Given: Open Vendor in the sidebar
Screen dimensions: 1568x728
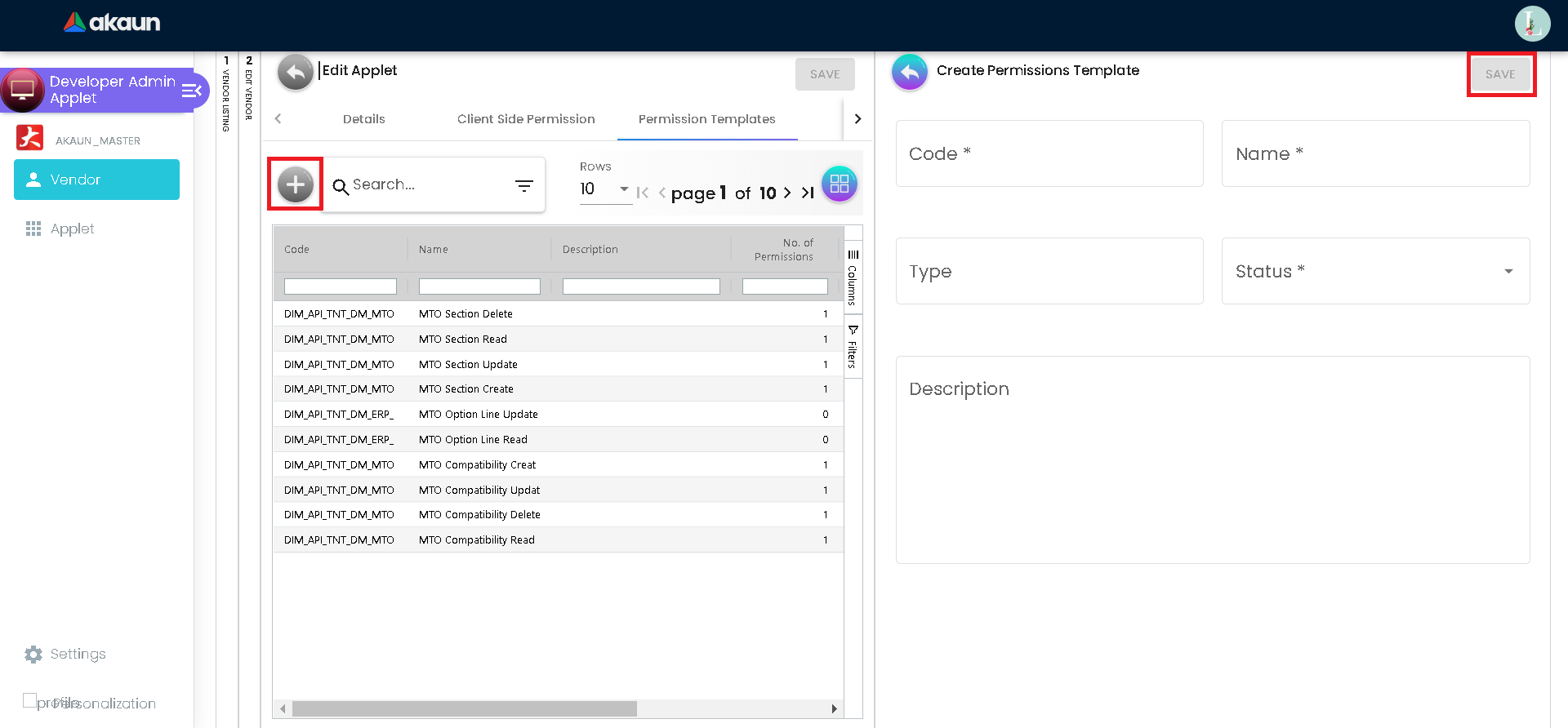Looking at the screenshot, I should pos(96,180).
